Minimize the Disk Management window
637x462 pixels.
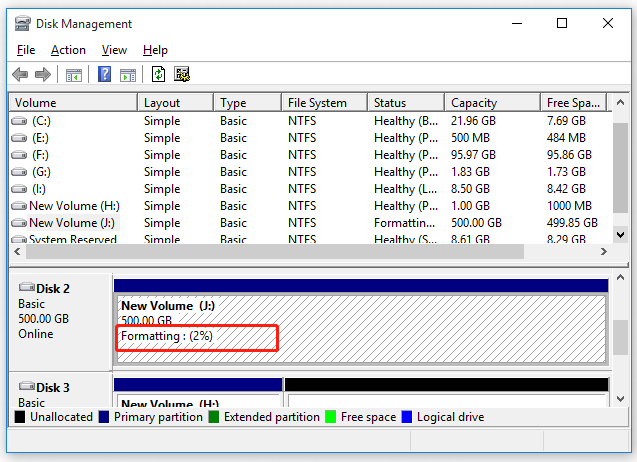click(517, 24)
